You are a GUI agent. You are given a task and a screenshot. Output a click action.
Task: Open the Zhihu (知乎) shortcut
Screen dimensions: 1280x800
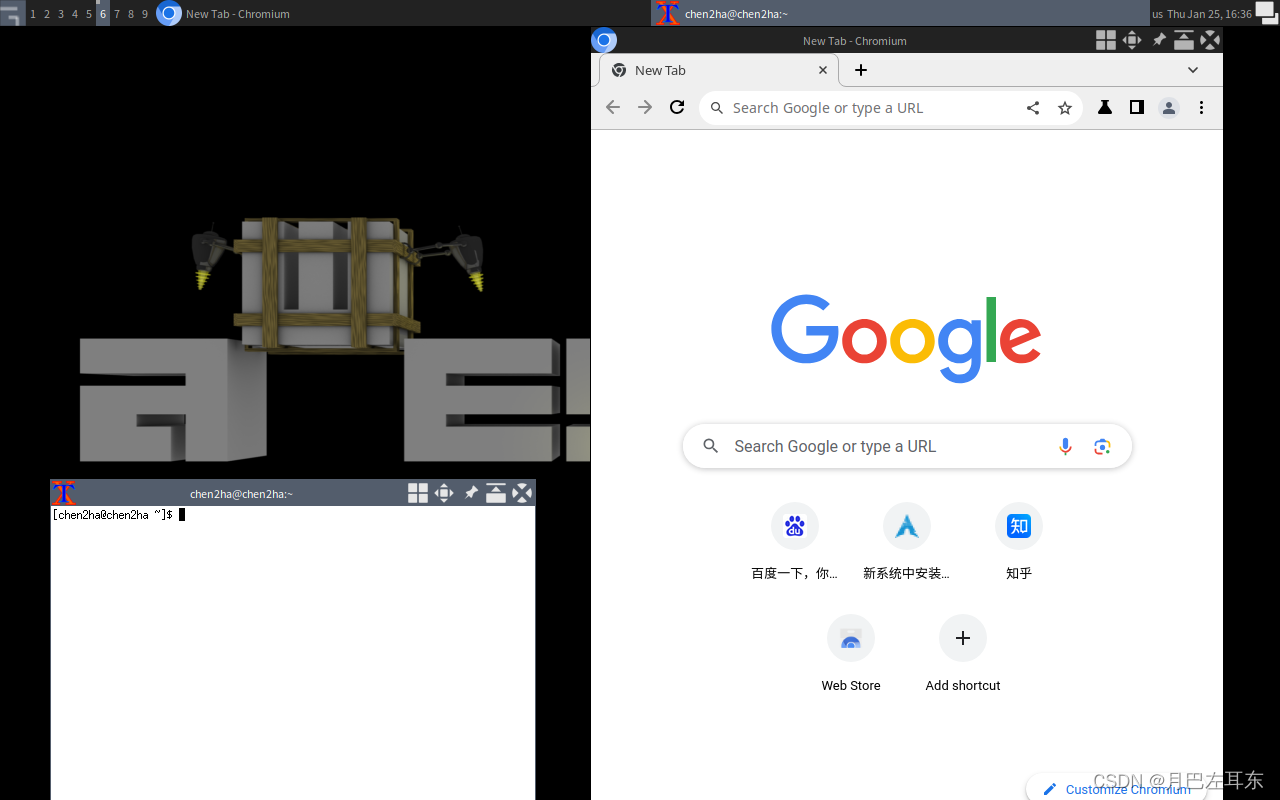(x=1019, y=542)
